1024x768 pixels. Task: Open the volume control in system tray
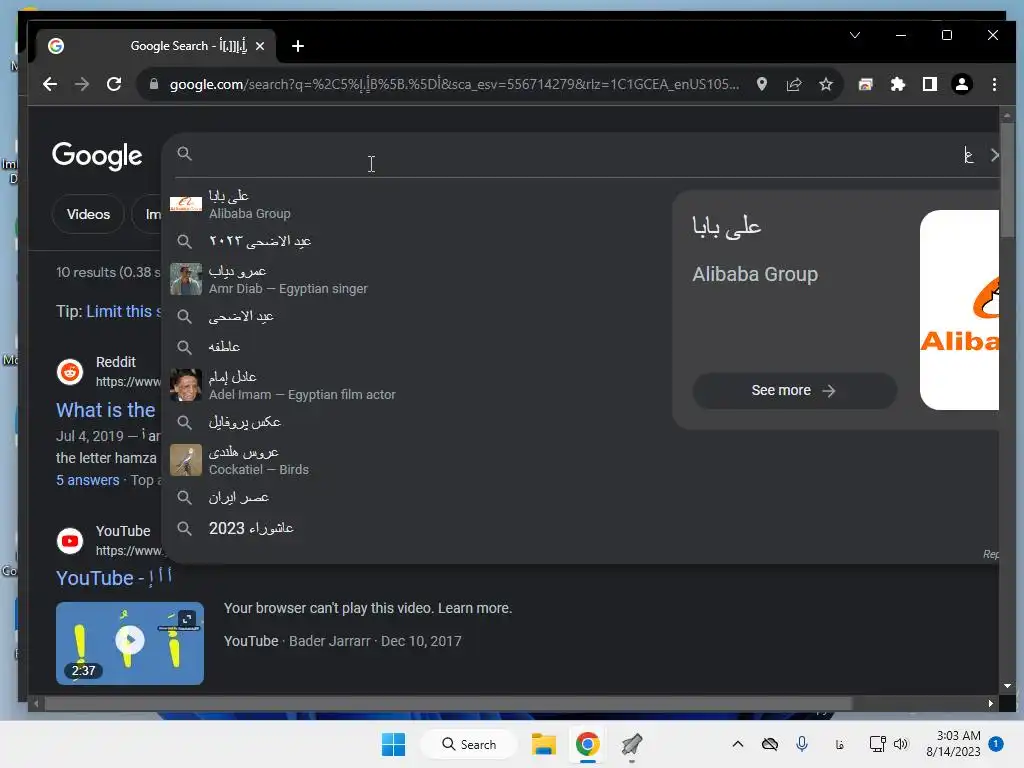[901, 744]
